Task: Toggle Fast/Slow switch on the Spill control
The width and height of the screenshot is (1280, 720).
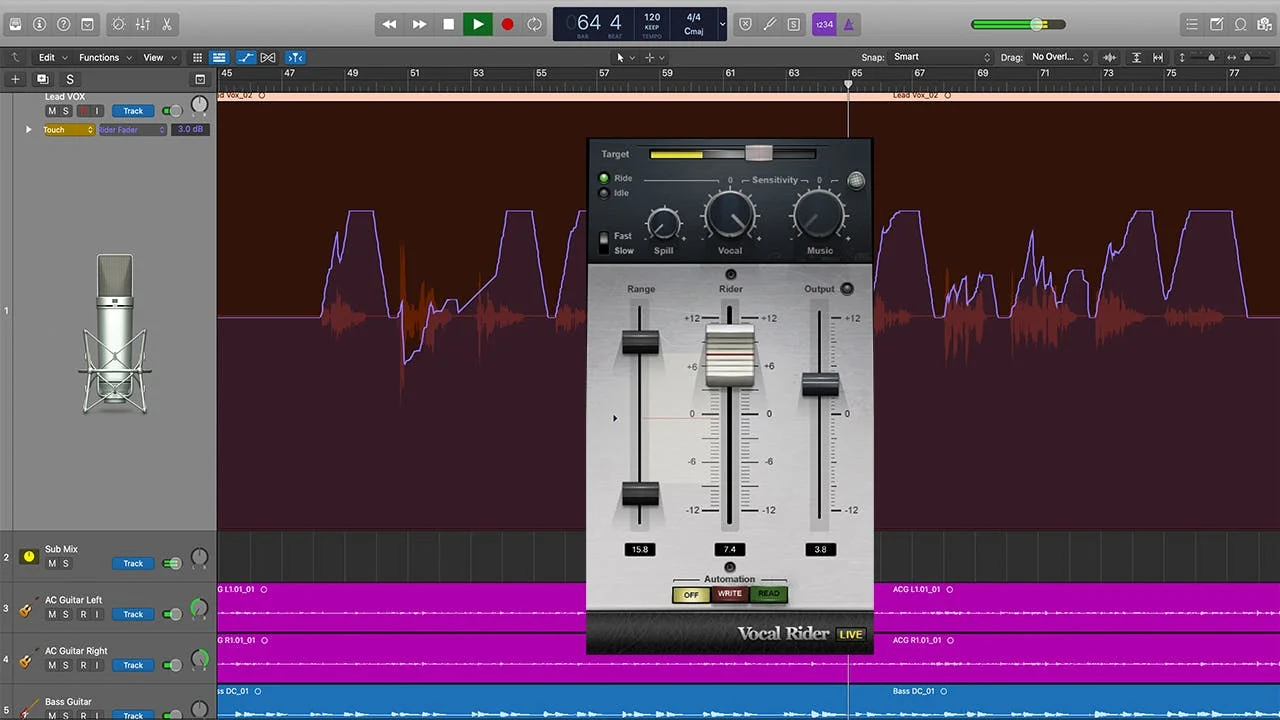Action: (603, 243)
